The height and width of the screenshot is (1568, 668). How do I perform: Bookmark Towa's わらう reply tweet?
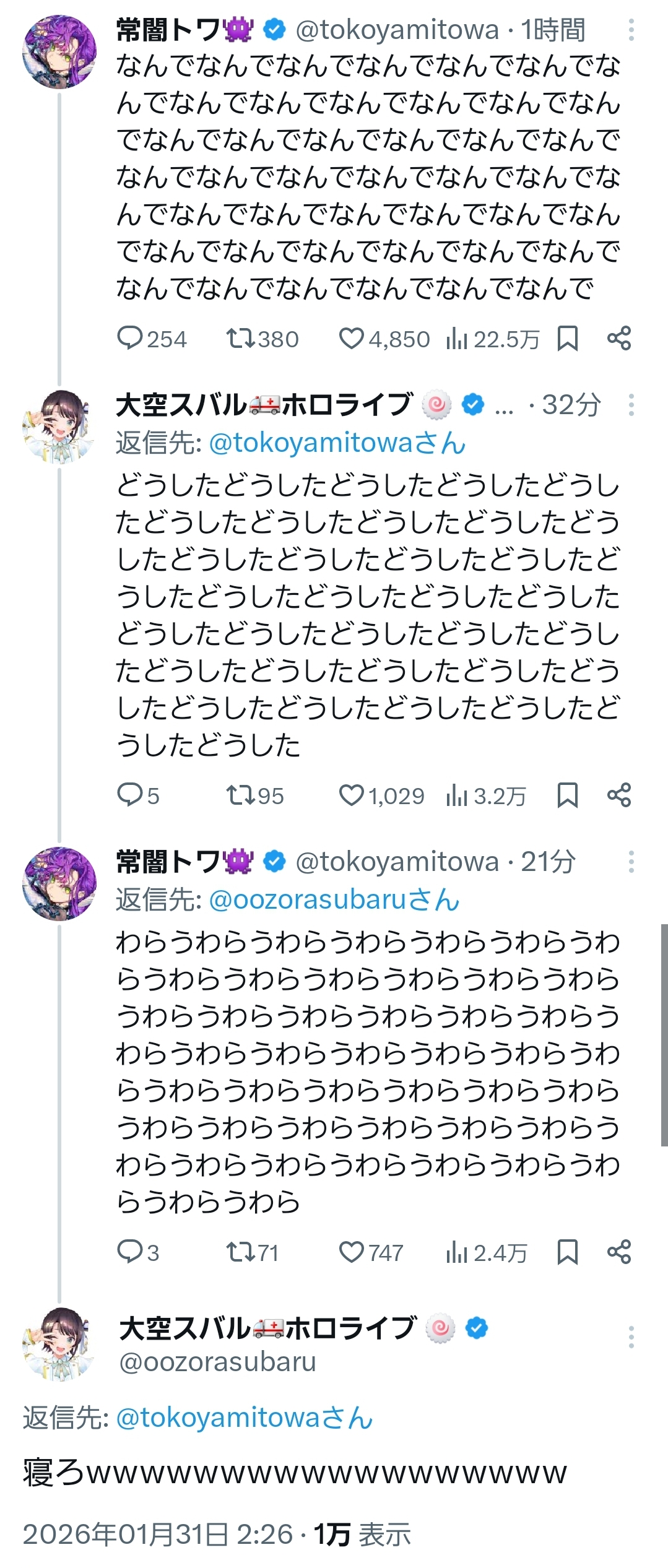568,1252
